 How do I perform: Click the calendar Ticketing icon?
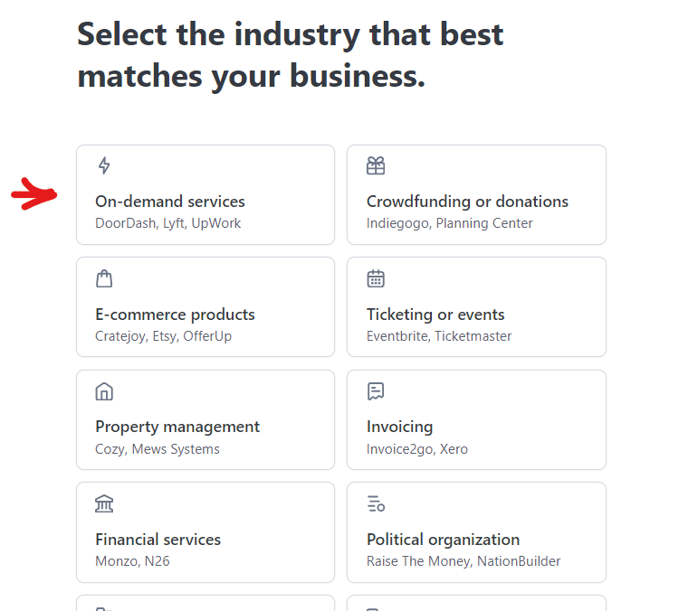click(376, 279)
